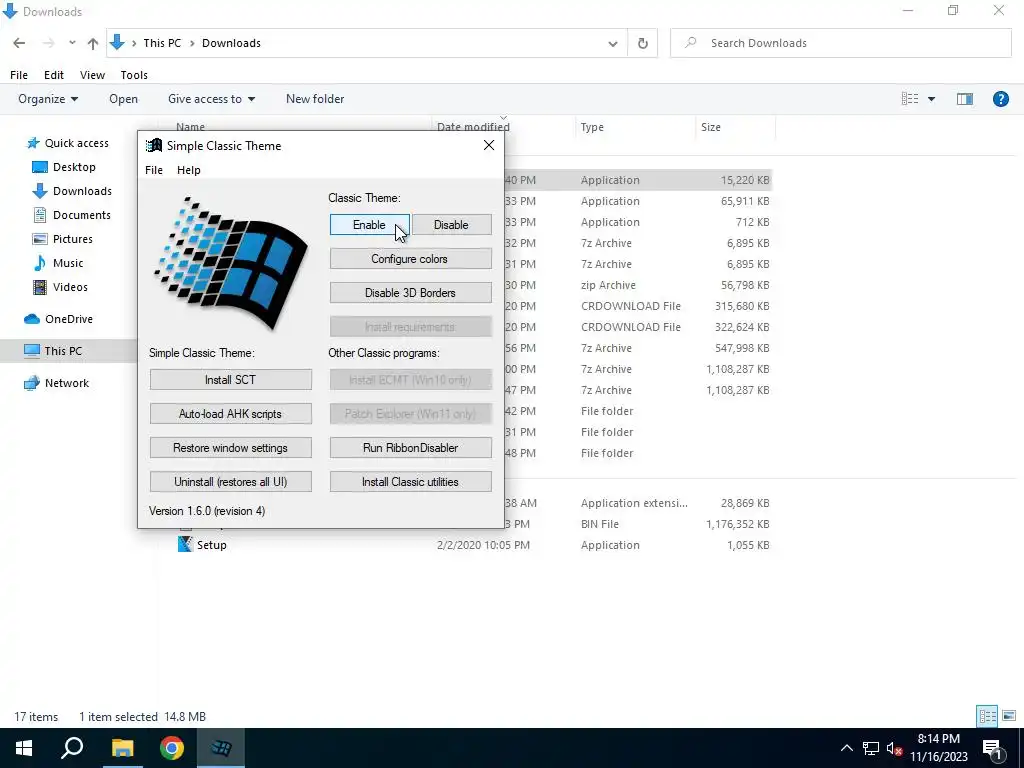Click the muted volume tray icon
This screenshot has height=768, width=1024.
pos(894,748)
